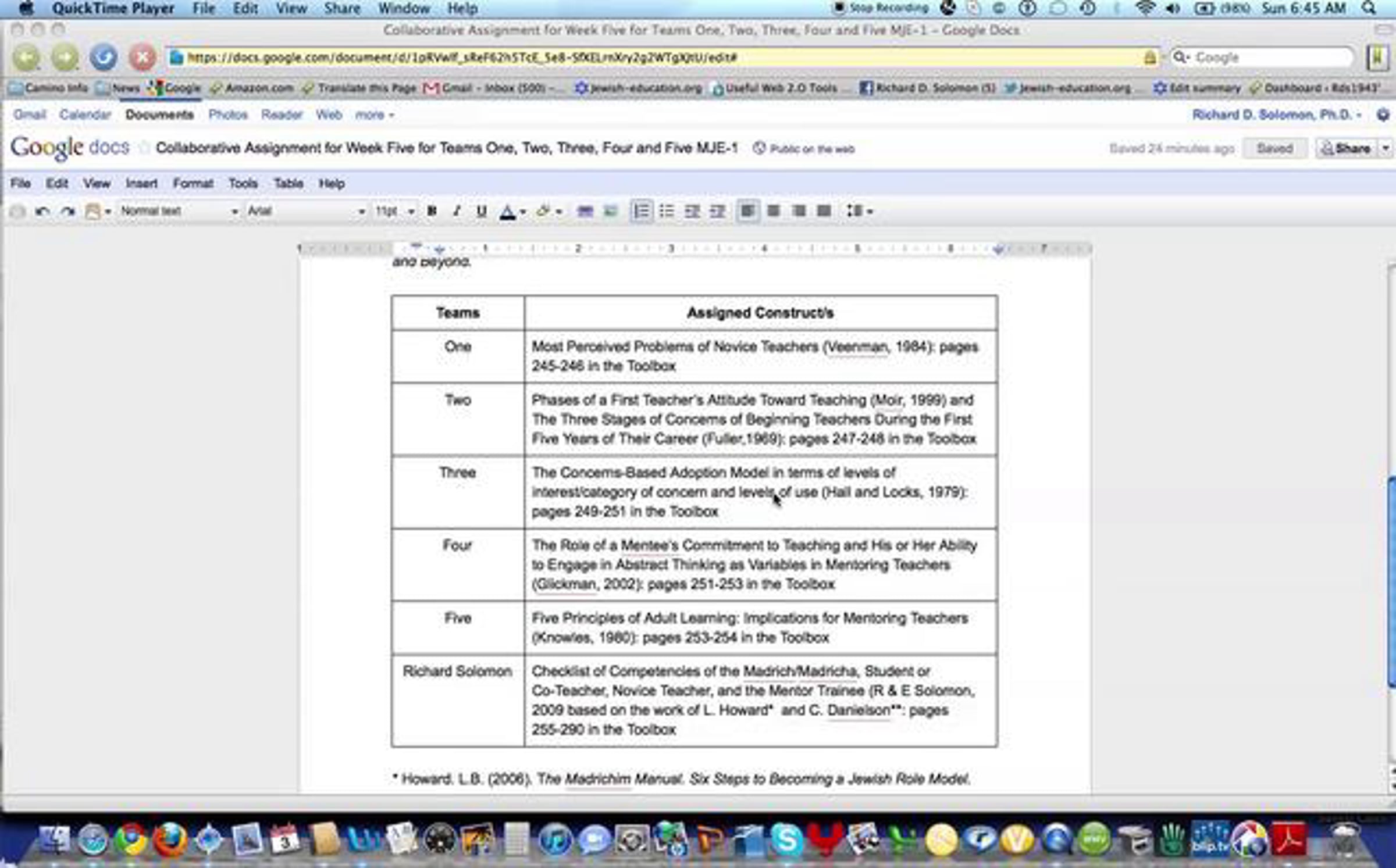Open the Insert menu

tap(141, 184)
